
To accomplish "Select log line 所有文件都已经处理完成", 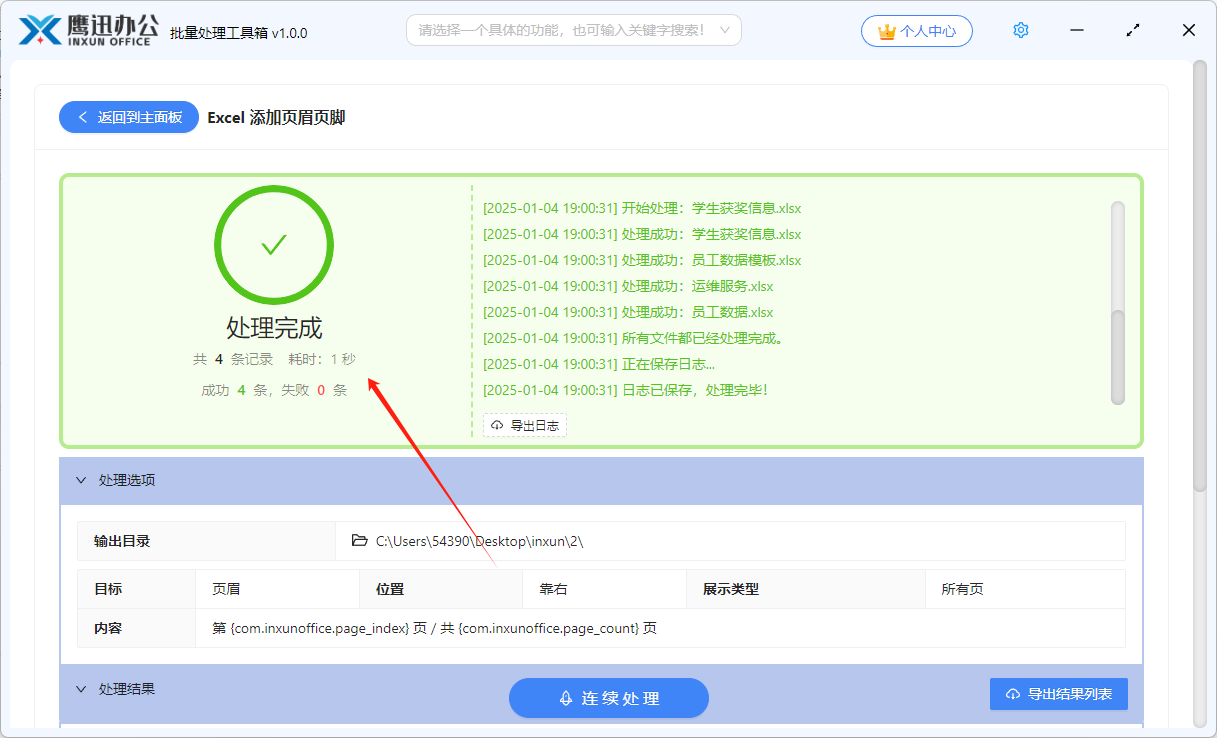I will coord(634,338).
